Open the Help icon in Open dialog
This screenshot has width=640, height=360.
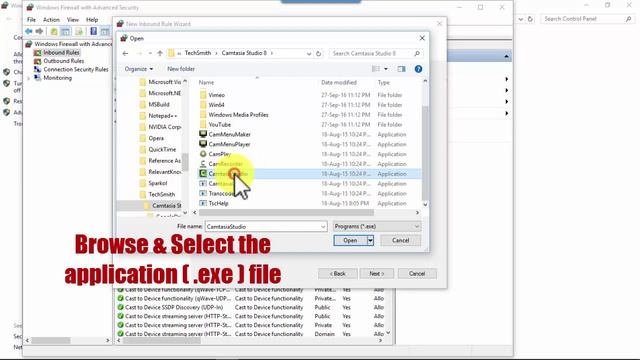[x=418, y=69]
